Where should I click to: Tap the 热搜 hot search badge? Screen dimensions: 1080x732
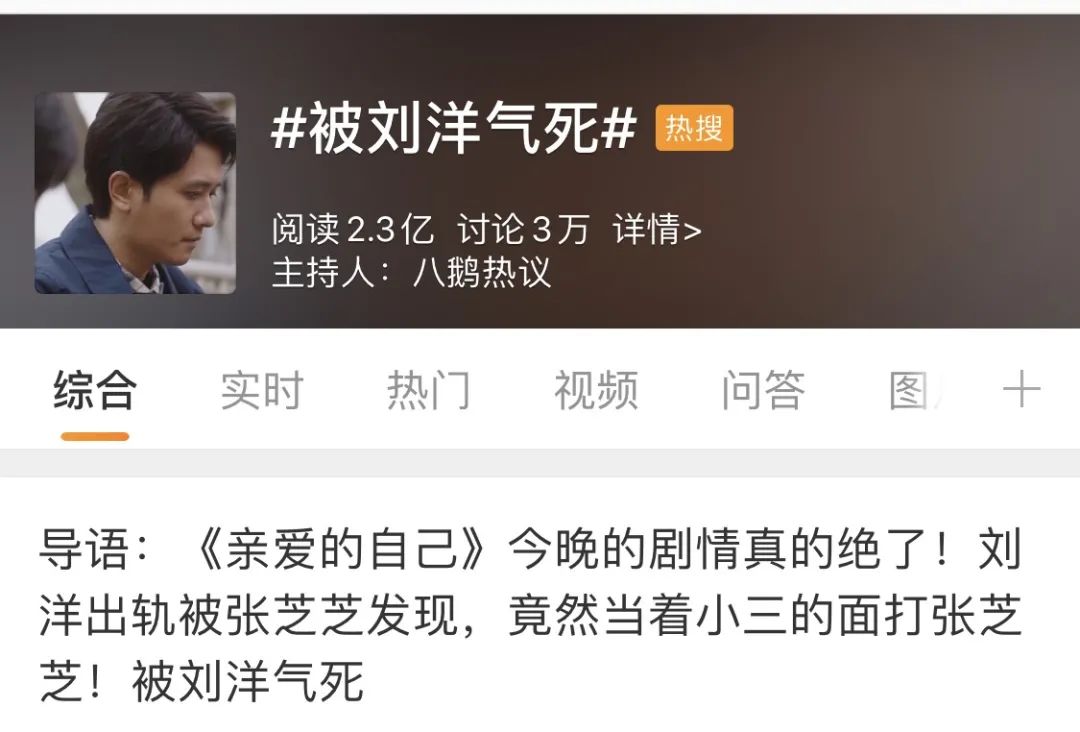coord(694,128)
